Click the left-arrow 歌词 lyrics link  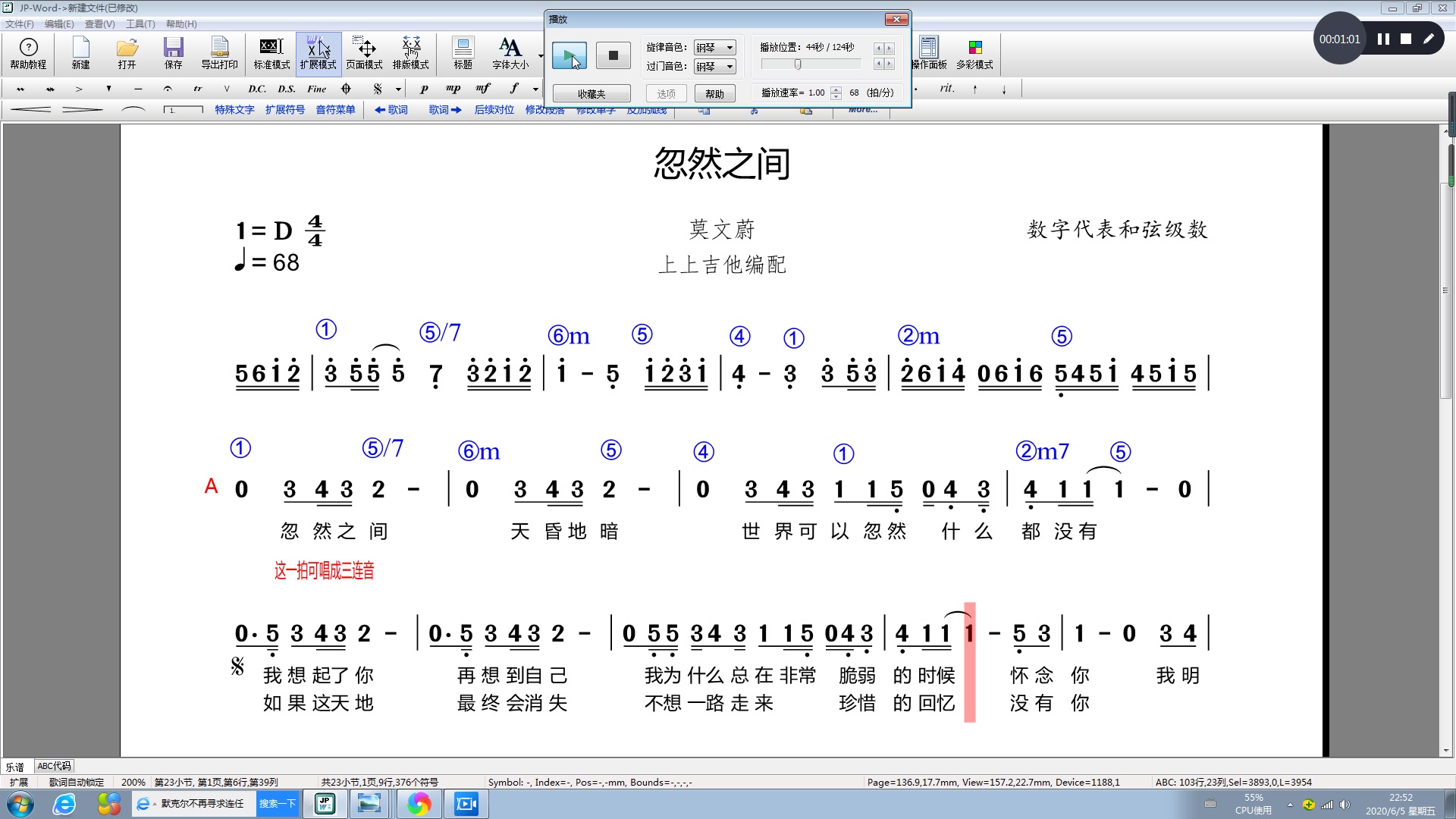coord(391,110)
